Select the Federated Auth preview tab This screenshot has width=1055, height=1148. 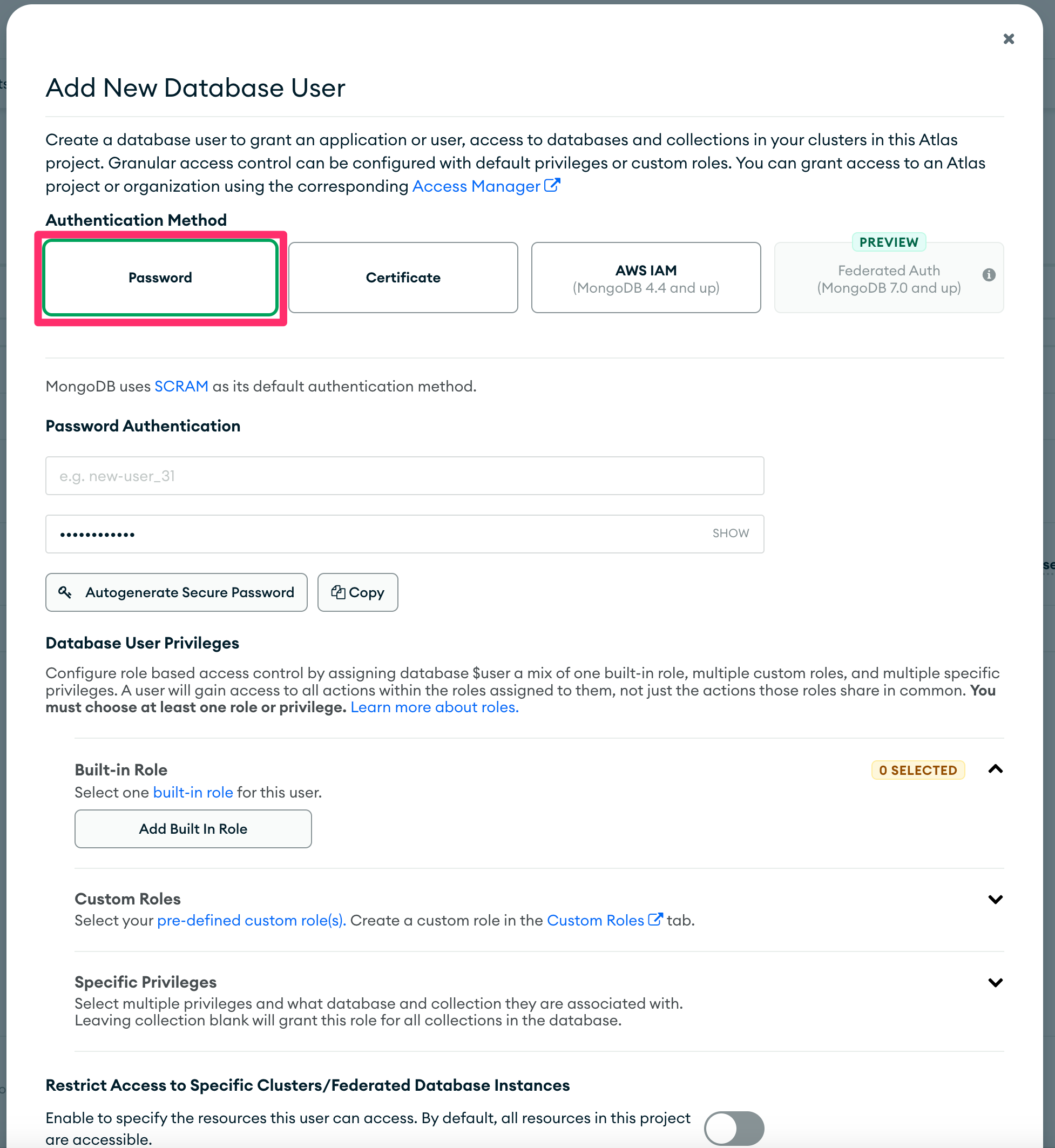(x=888, y=279)
